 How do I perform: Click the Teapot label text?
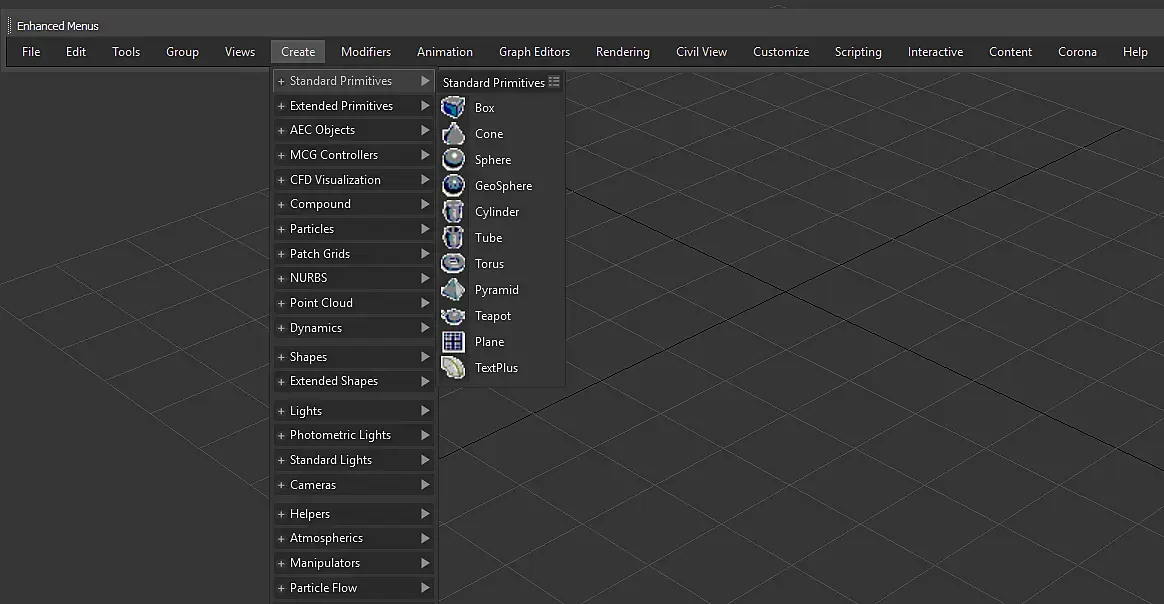click(x=493, y=316)
